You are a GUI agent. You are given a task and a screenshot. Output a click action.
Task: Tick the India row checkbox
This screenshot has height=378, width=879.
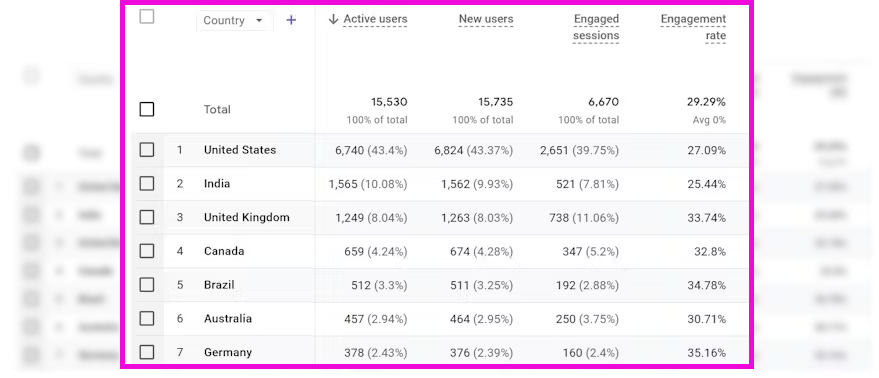(147, 183)
